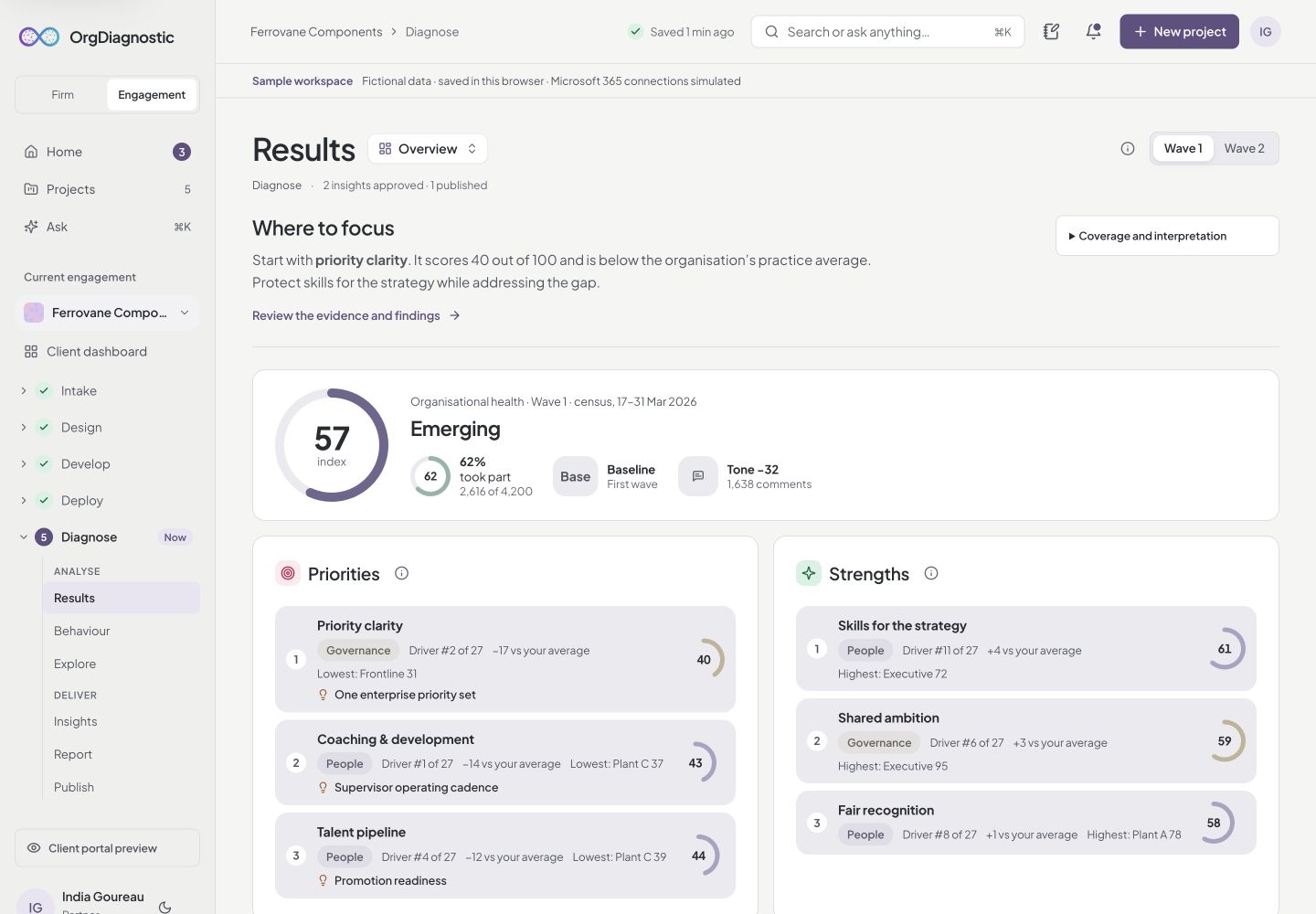1316x914 pixels.
Task: Select Wave 2
Action: (x=1245, y=149)
